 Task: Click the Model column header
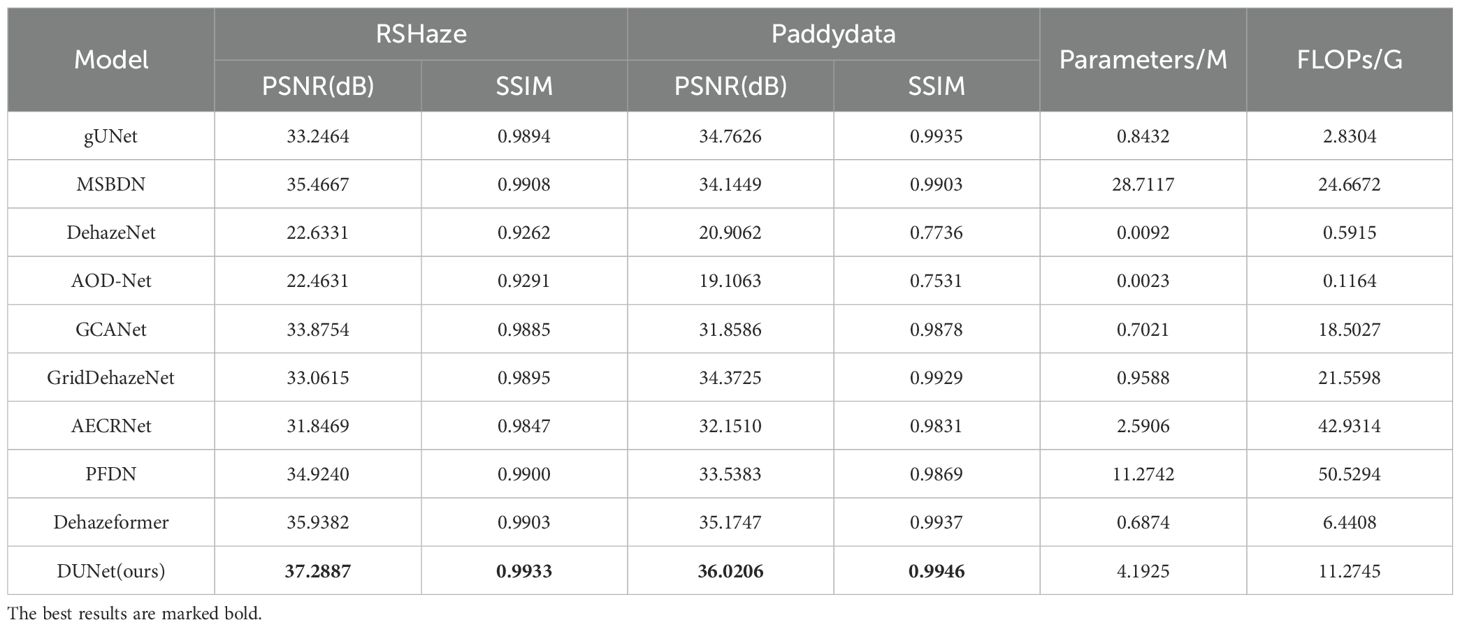[111, 60]
